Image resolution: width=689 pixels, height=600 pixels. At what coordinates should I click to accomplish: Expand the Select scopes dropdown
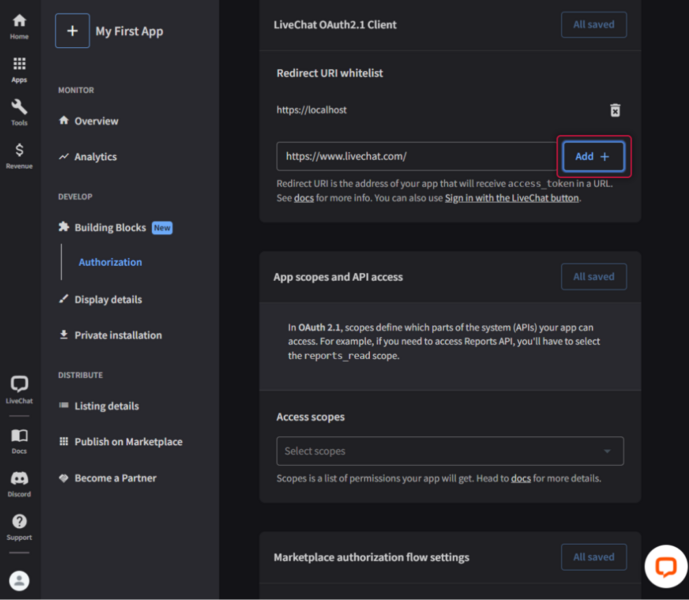point(449,451)
